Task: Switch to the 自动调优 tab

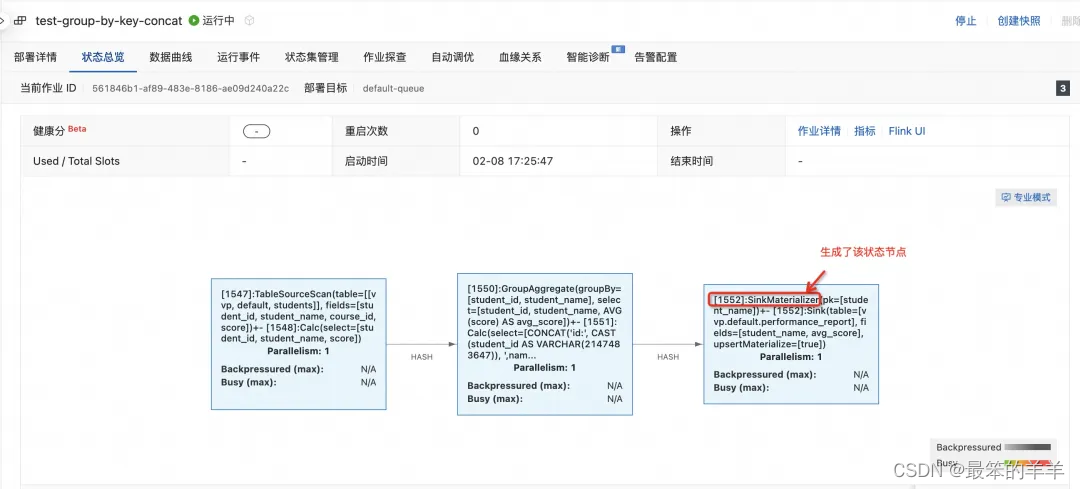Action: [x=453, y=57]
